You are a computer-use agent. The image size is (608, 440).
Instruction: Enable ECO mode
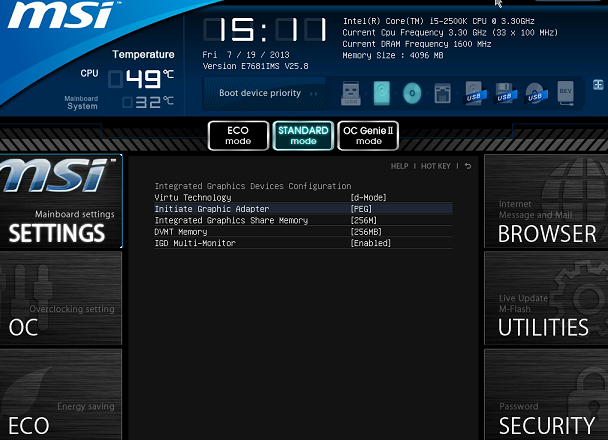(x=238, y=136)
